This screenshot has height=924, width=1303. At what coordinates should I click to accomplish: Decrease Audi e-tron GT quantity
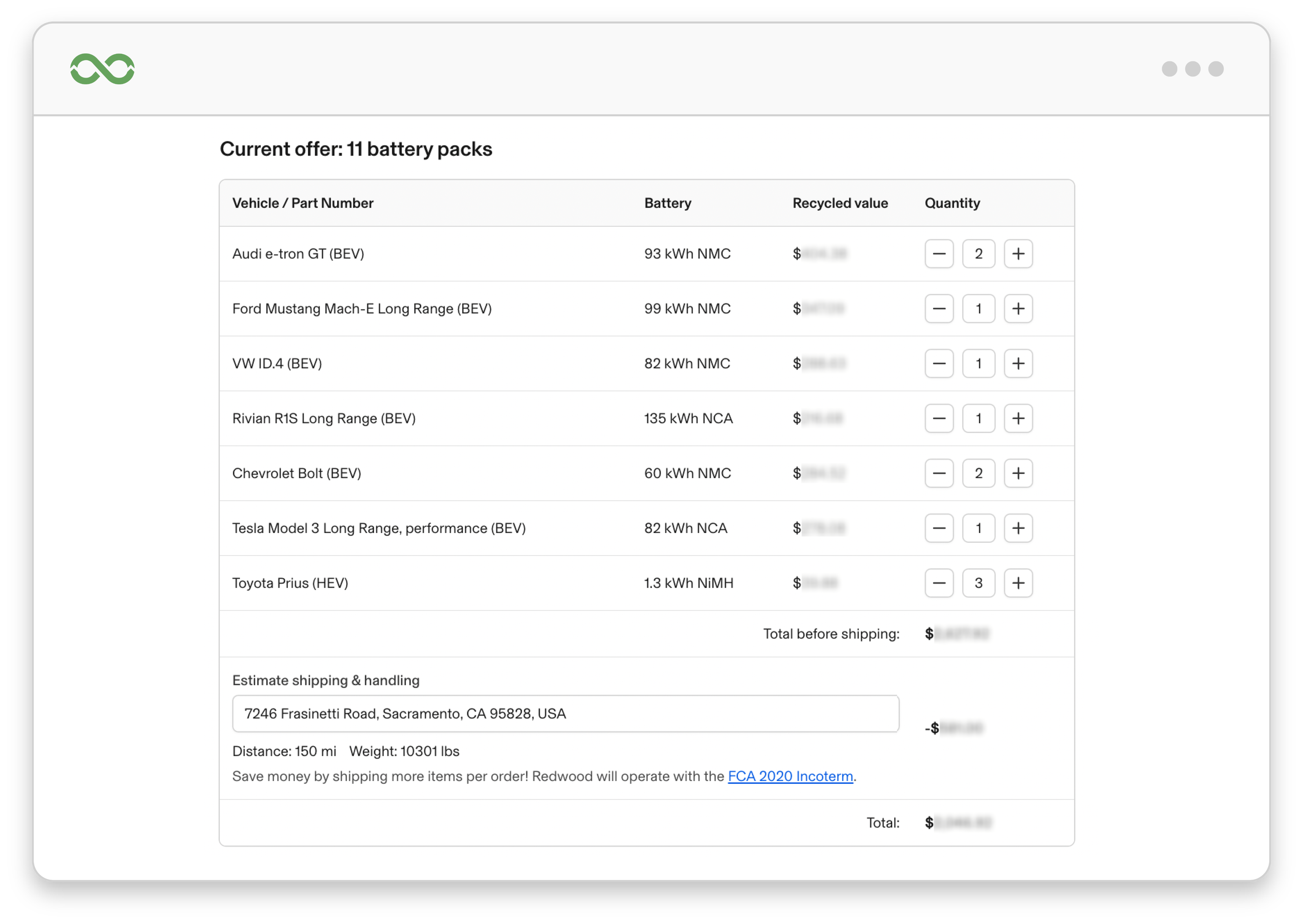[x=939, y=254]
